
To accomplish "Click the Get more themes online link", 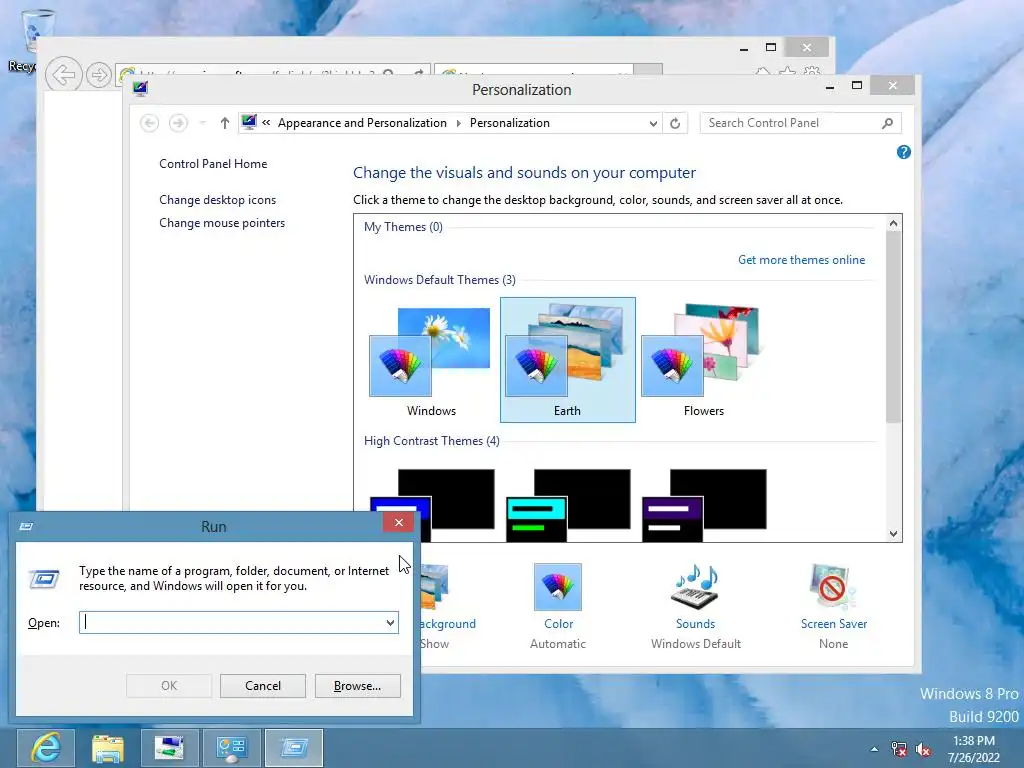I will (801, 260).
